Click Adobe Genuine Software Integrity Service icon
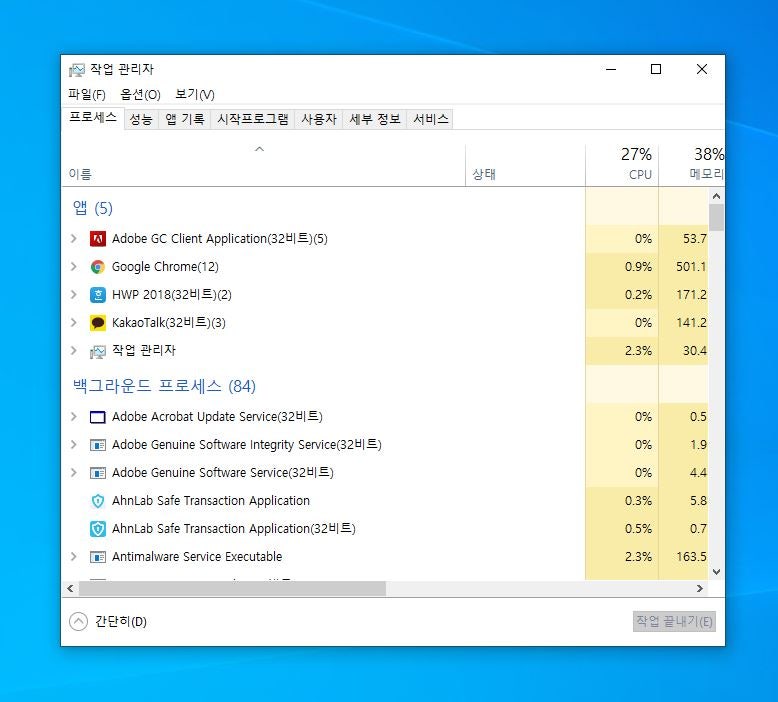This screenshot has height=702, width=778. pos(98,445)
